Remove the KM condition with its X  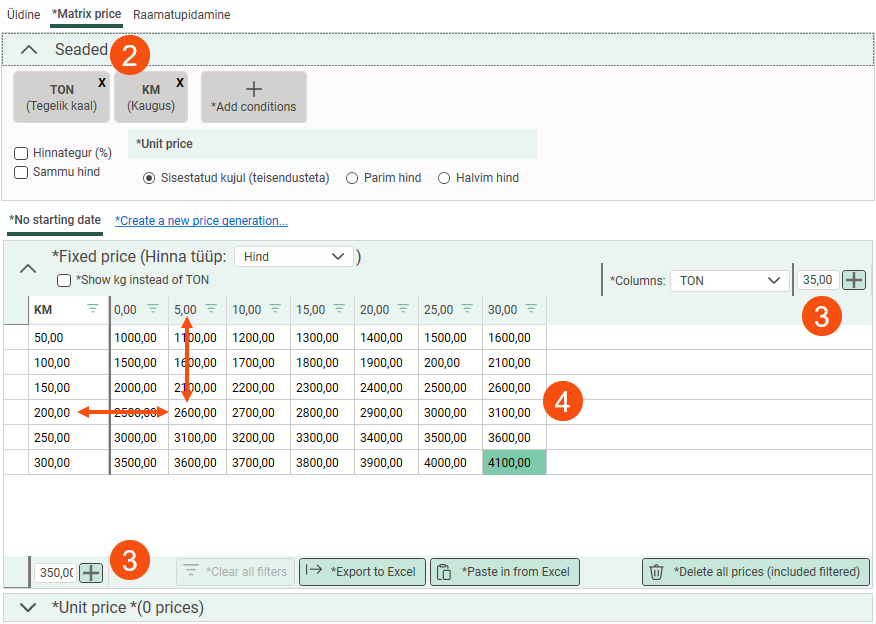point(180,83)
